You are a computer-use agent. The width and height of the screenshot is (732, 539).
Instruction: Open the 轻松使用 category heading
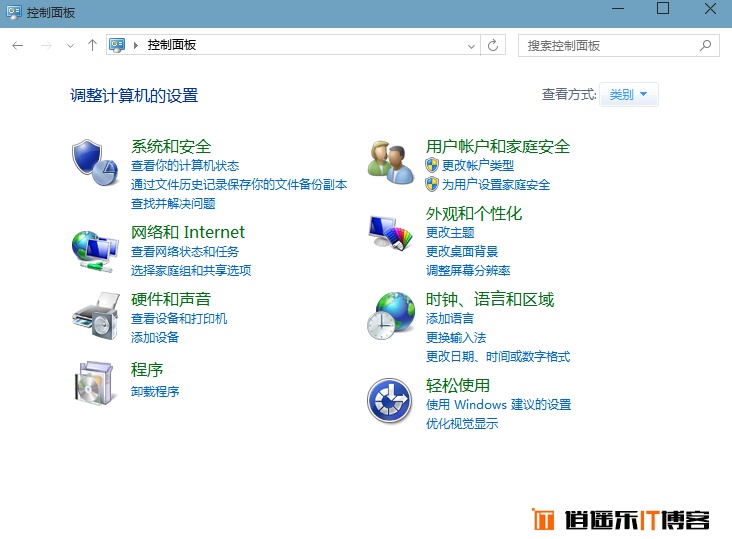(458, 385)
